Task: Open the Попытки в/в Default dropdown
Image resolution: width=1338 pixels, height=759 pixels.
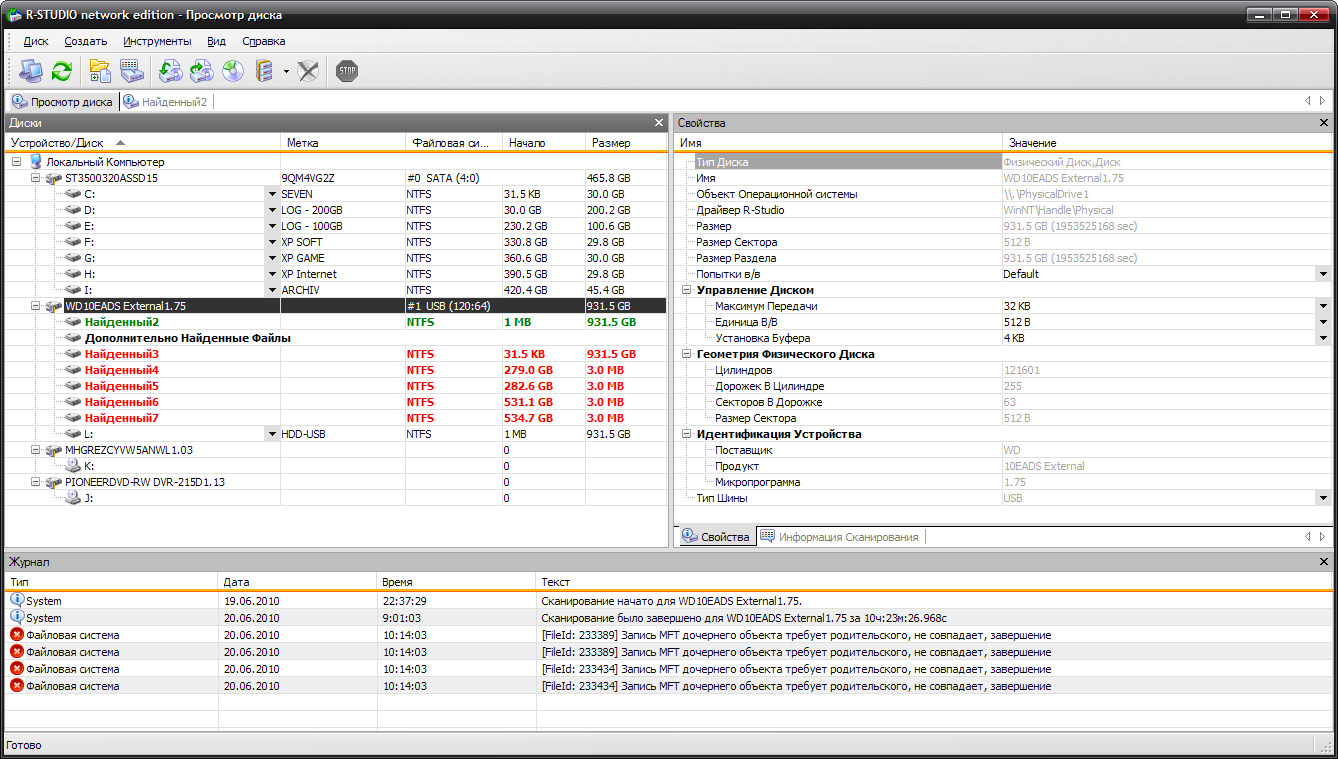Action: point(1324,274)
